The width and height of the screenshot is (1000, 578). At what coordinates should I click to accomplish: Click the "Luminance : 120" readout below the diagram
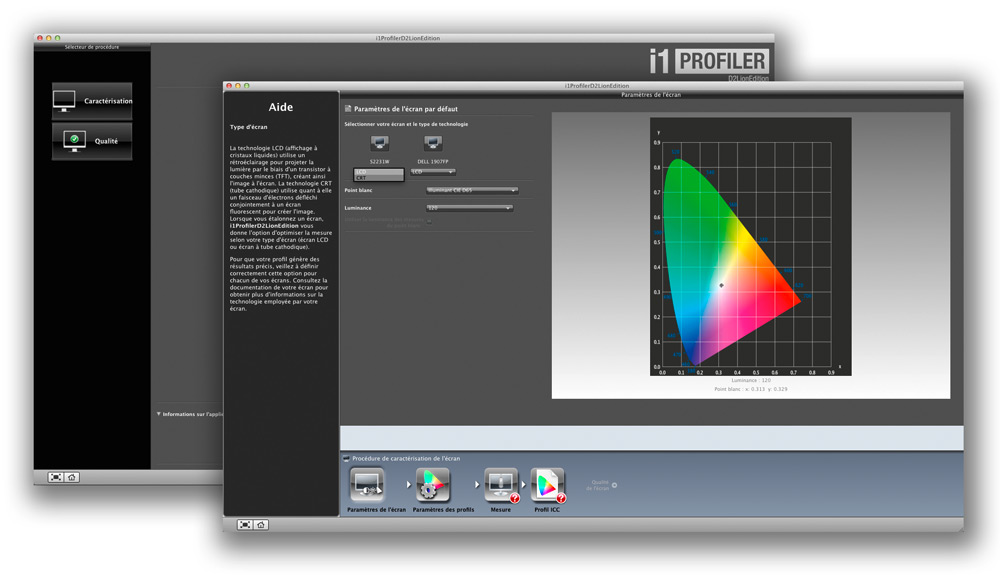coord(751,380)
